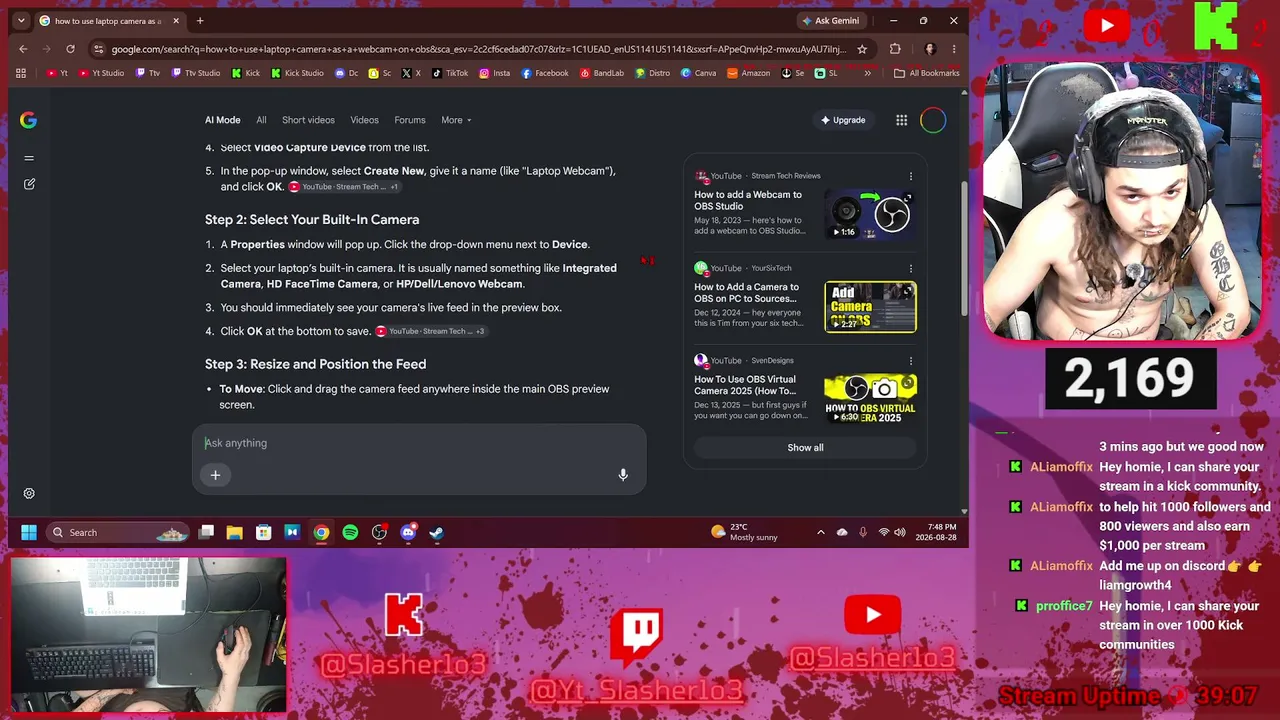Open Discord from the taskbar

pyautogui.click(x=408, y=532)
